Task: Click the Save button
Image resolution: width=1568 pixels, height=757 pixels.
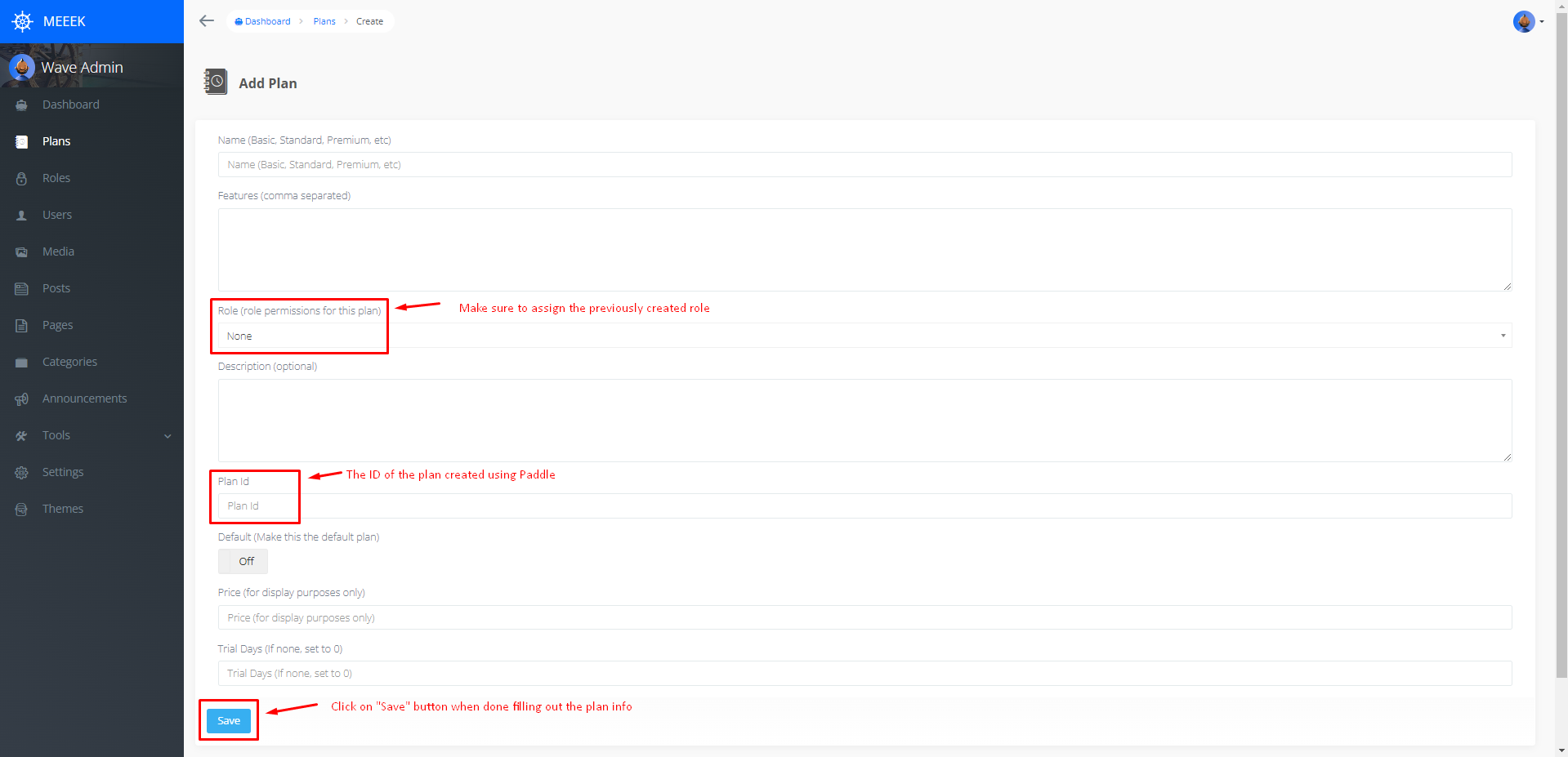Action: [228, 720]
